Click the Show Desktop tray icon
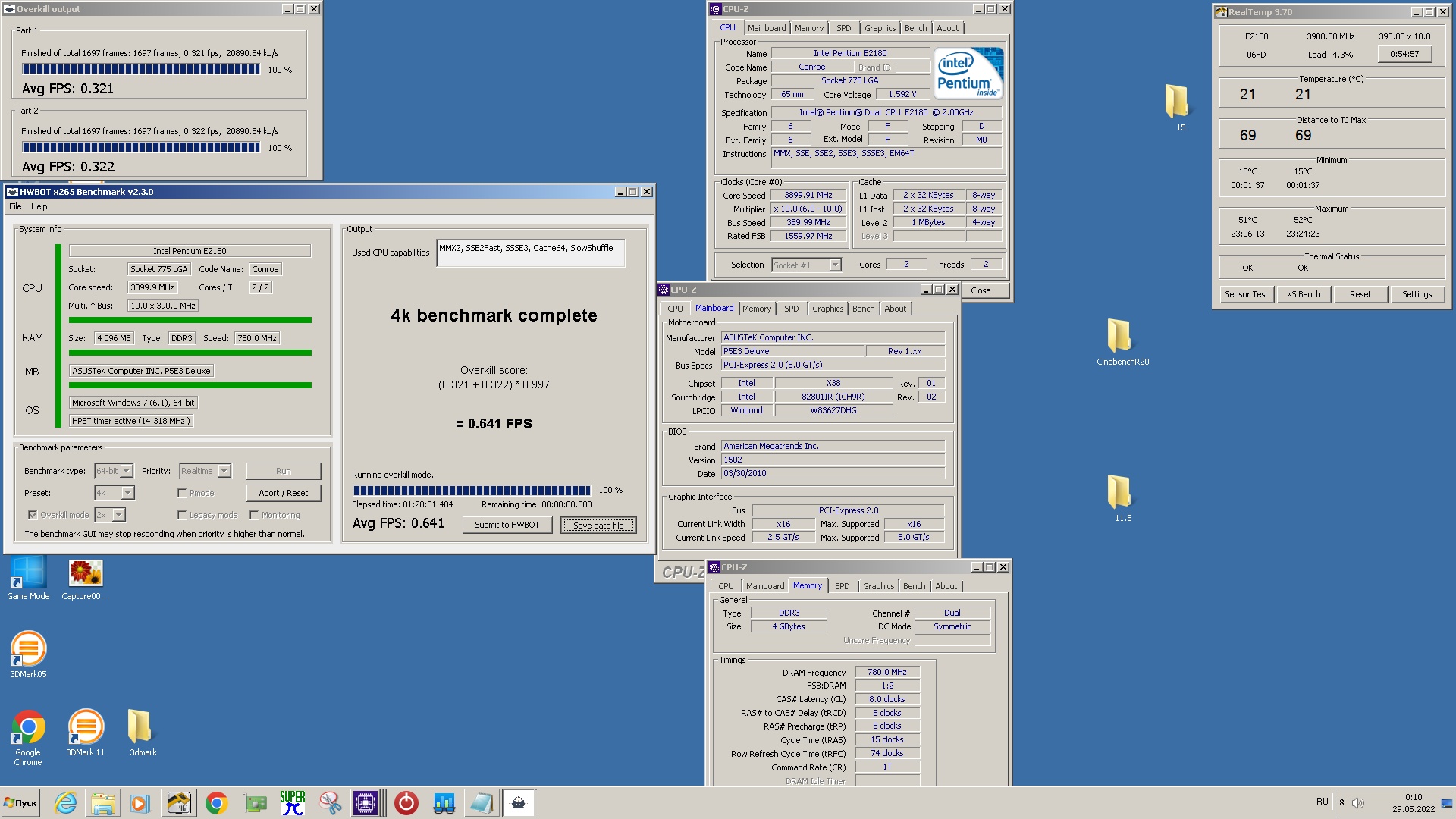This screenshot has width=1456, height=819. (1447, 803)
